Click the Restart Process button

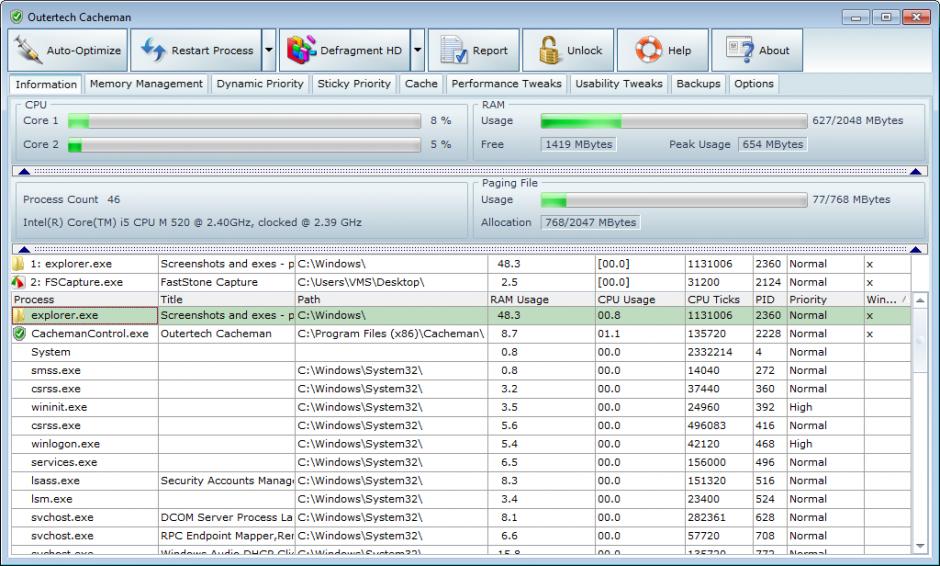tap(196, 50)
